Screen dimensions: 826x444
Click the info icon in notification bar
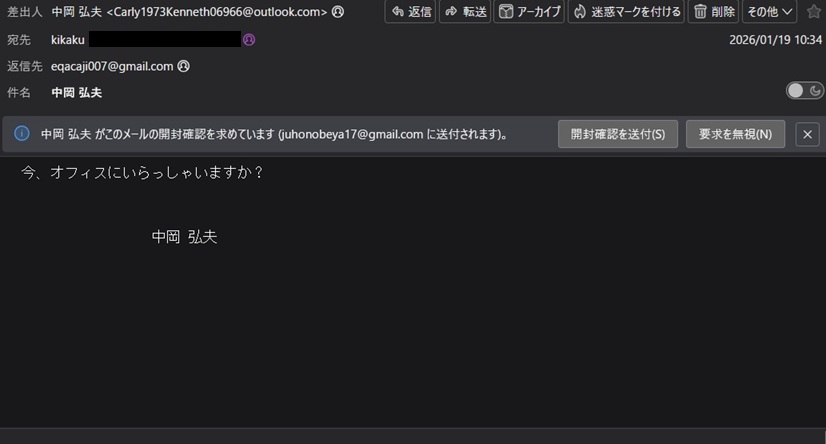pos(22,134)
